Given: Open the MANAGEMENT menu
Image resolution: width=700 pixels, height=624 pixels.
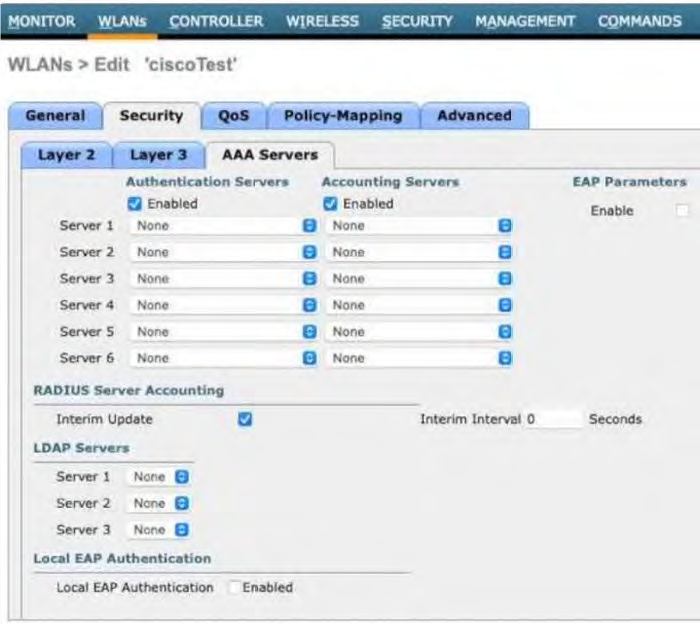Looking at the screenshot, I should coord(525,21).
